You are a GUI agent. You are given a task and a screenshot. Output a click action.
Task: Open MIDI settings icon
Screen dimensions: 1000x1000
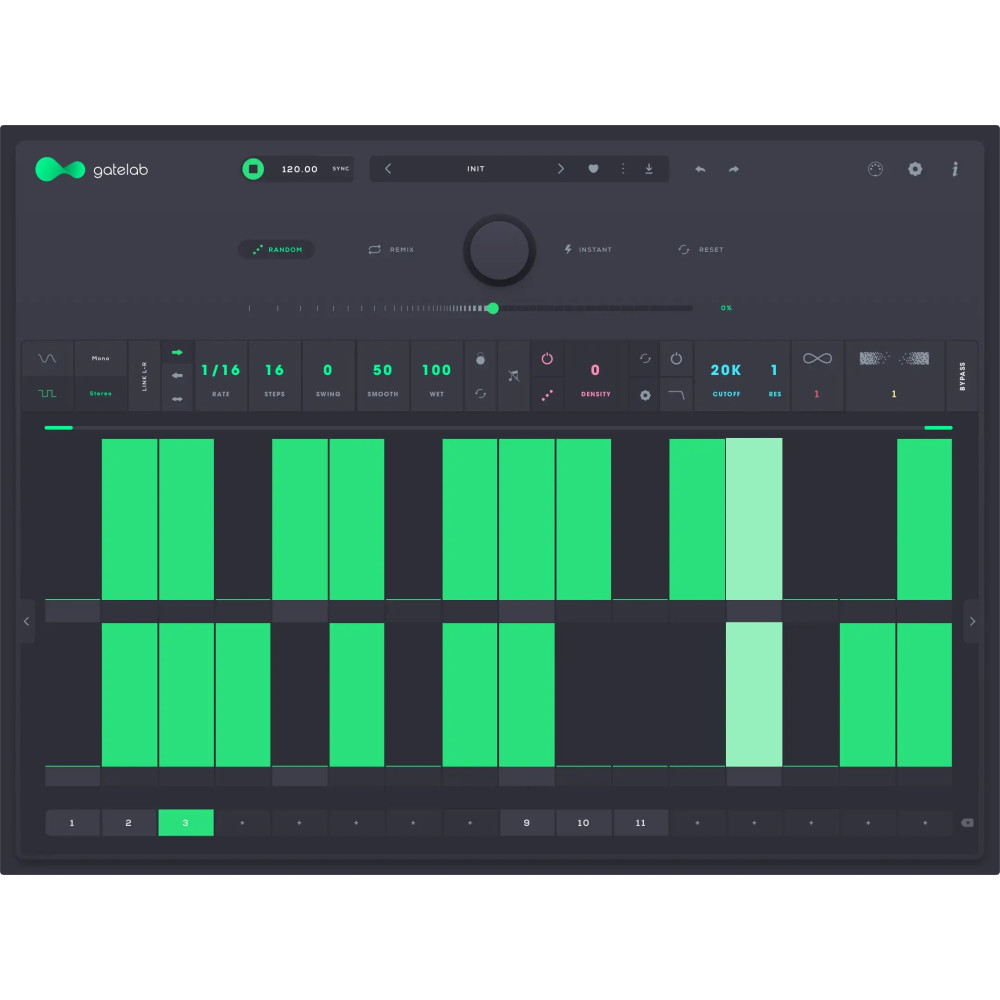pyautogui.click(x=875, y=169)
